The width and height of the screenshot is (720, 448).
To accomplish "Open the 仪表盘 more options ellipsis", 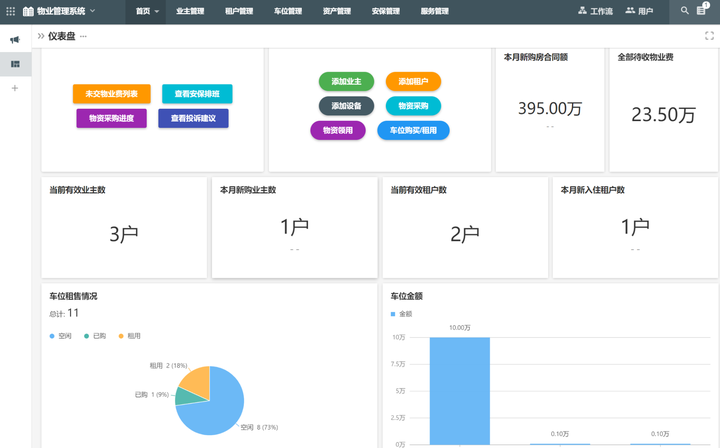I will pos(83,36).
